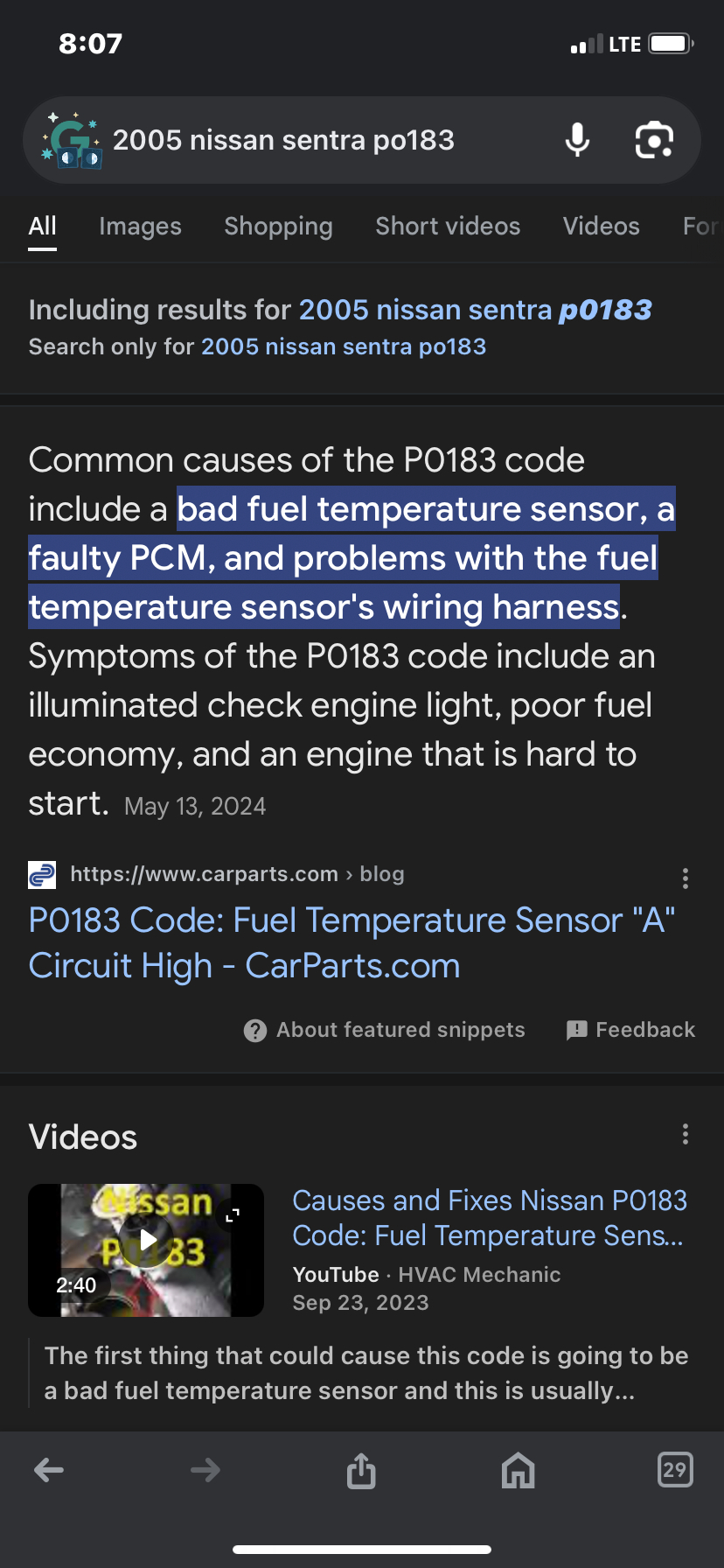Go to browser home page

pyautogui.click(x=518, y=1470)
